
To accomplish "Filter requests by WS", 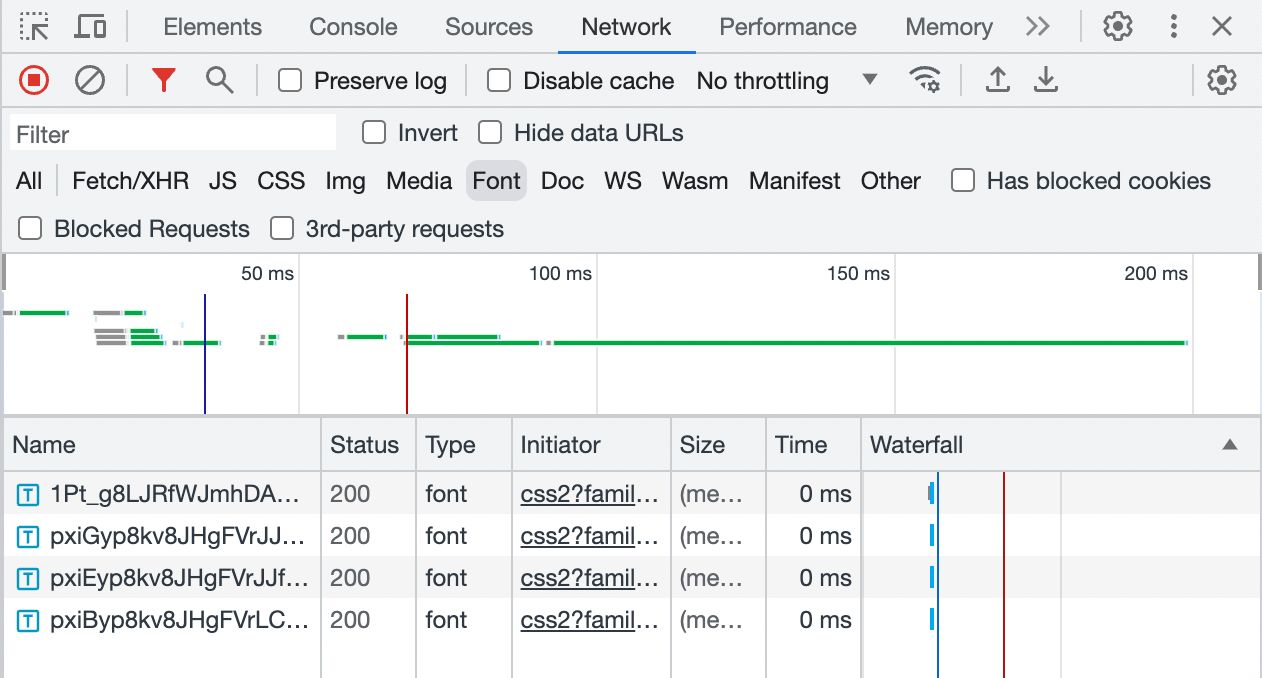I will pyautogui.click(x=622, y=181).
